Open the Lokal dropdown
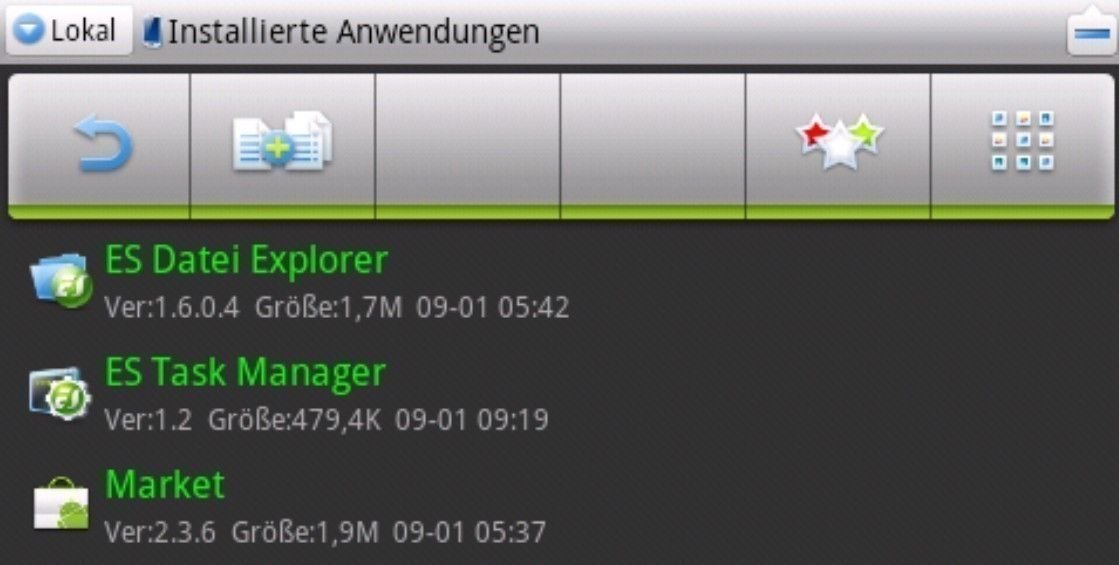The height and width of the screenshot is (565, 1119). click(x=69, y=31)
